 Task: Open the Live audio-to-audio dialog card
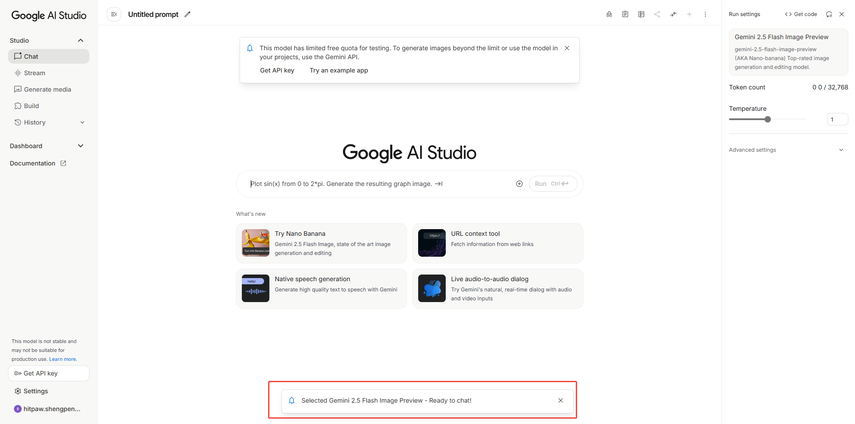tap(498, 288)
